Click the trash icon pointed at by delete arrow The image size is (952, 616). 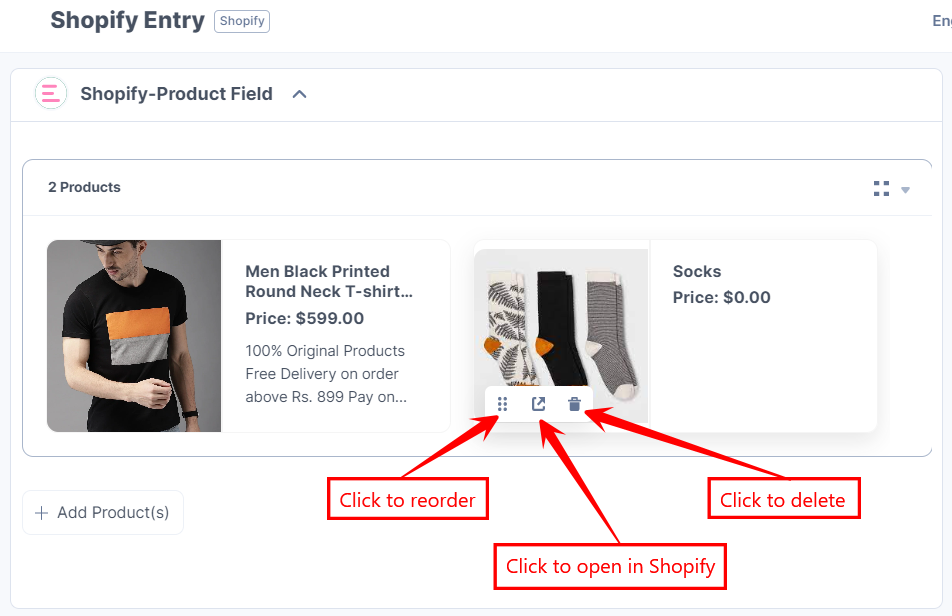coord(573,403)
